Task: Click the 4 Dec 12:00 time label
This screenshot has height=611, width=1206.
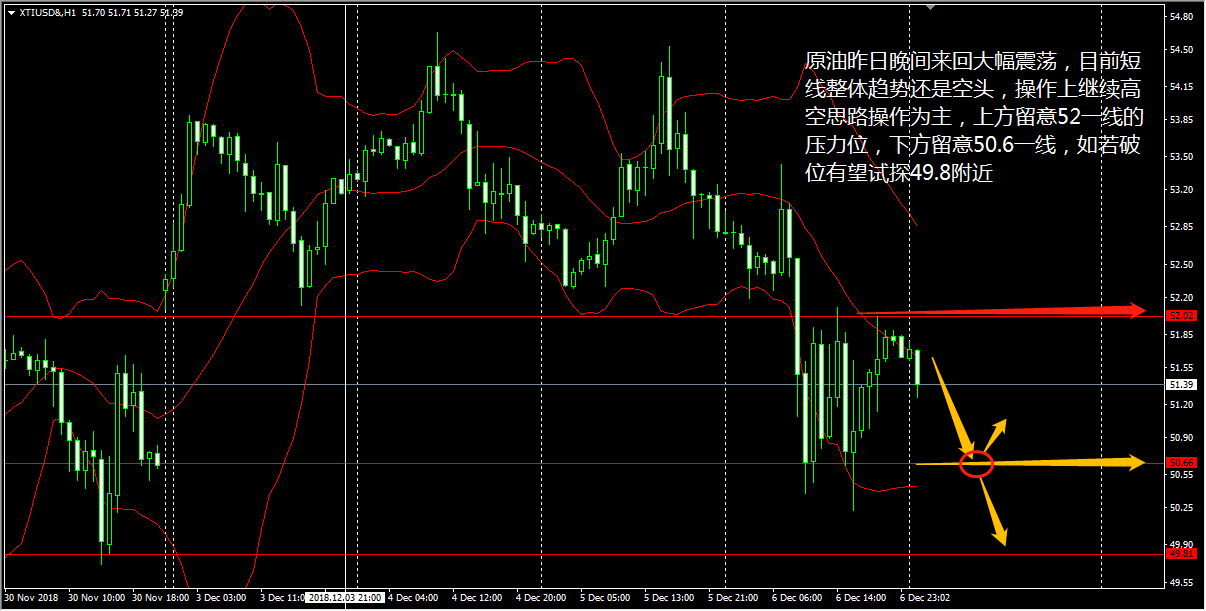Action: (x=476, y=598)
